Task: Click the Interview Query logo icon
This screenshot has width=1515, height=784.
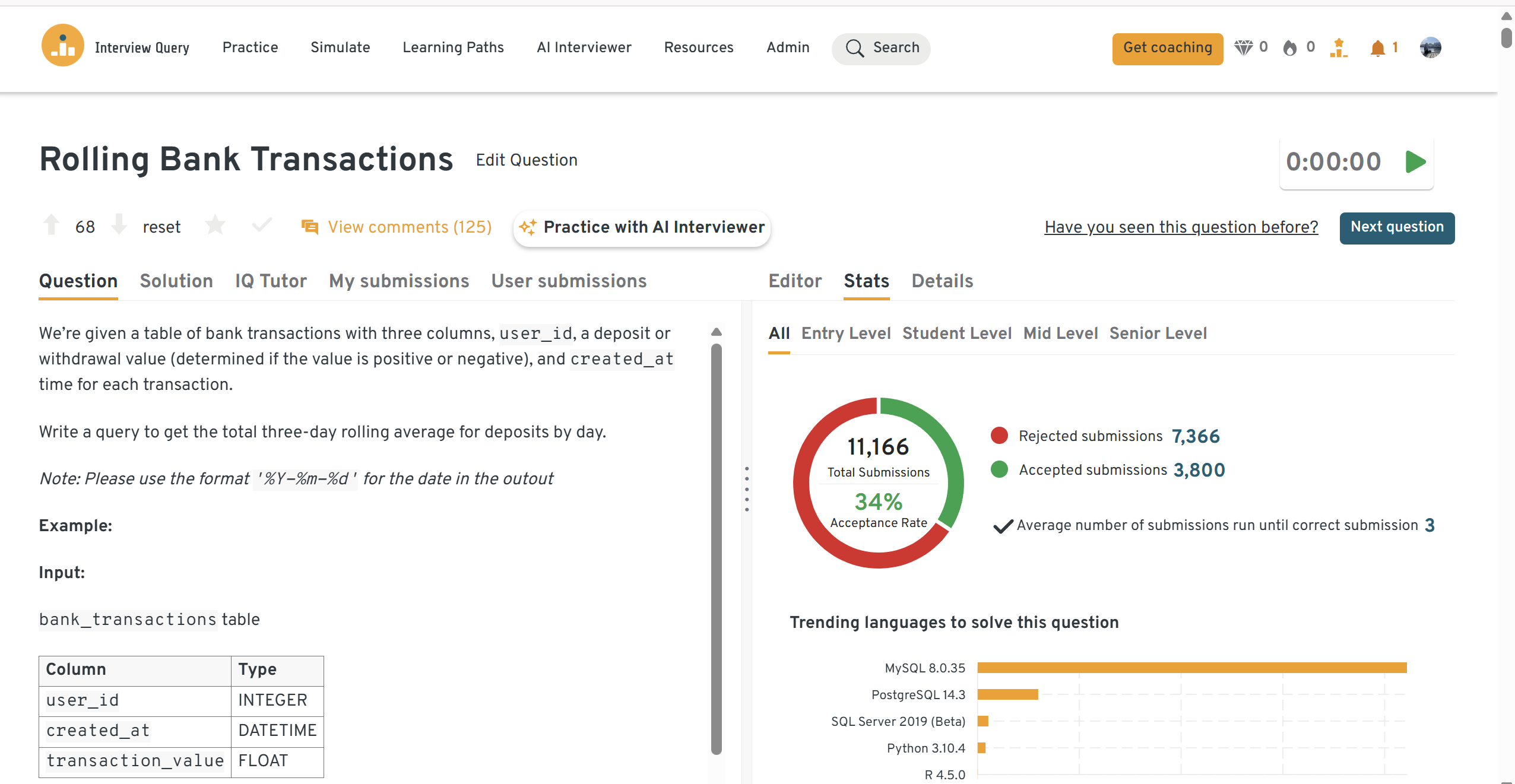Action: (62, 46)
